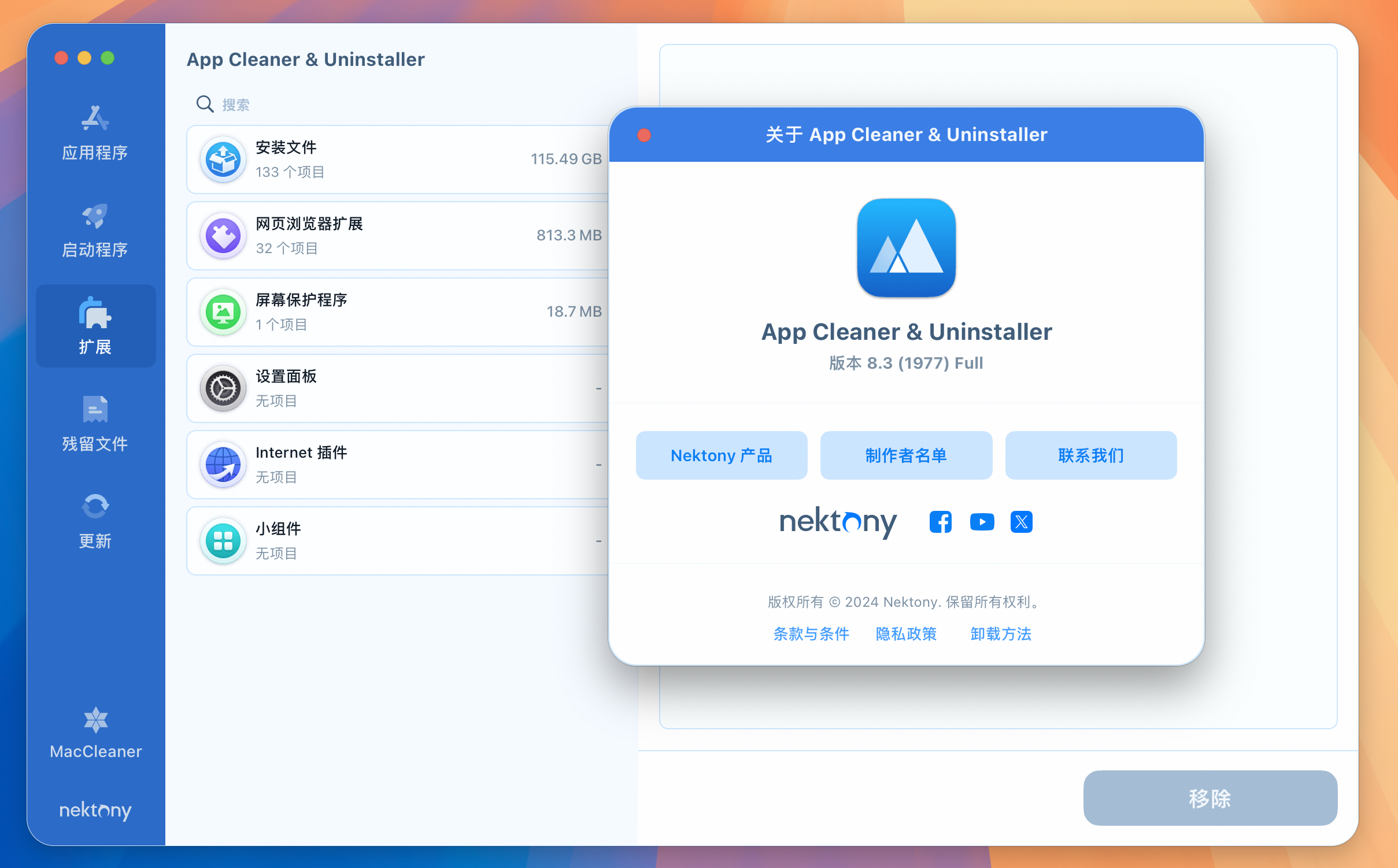This screenshot has width=1398, height=868.
Task: Select the 小组件 row title
Action: click(x=278, y=529)
